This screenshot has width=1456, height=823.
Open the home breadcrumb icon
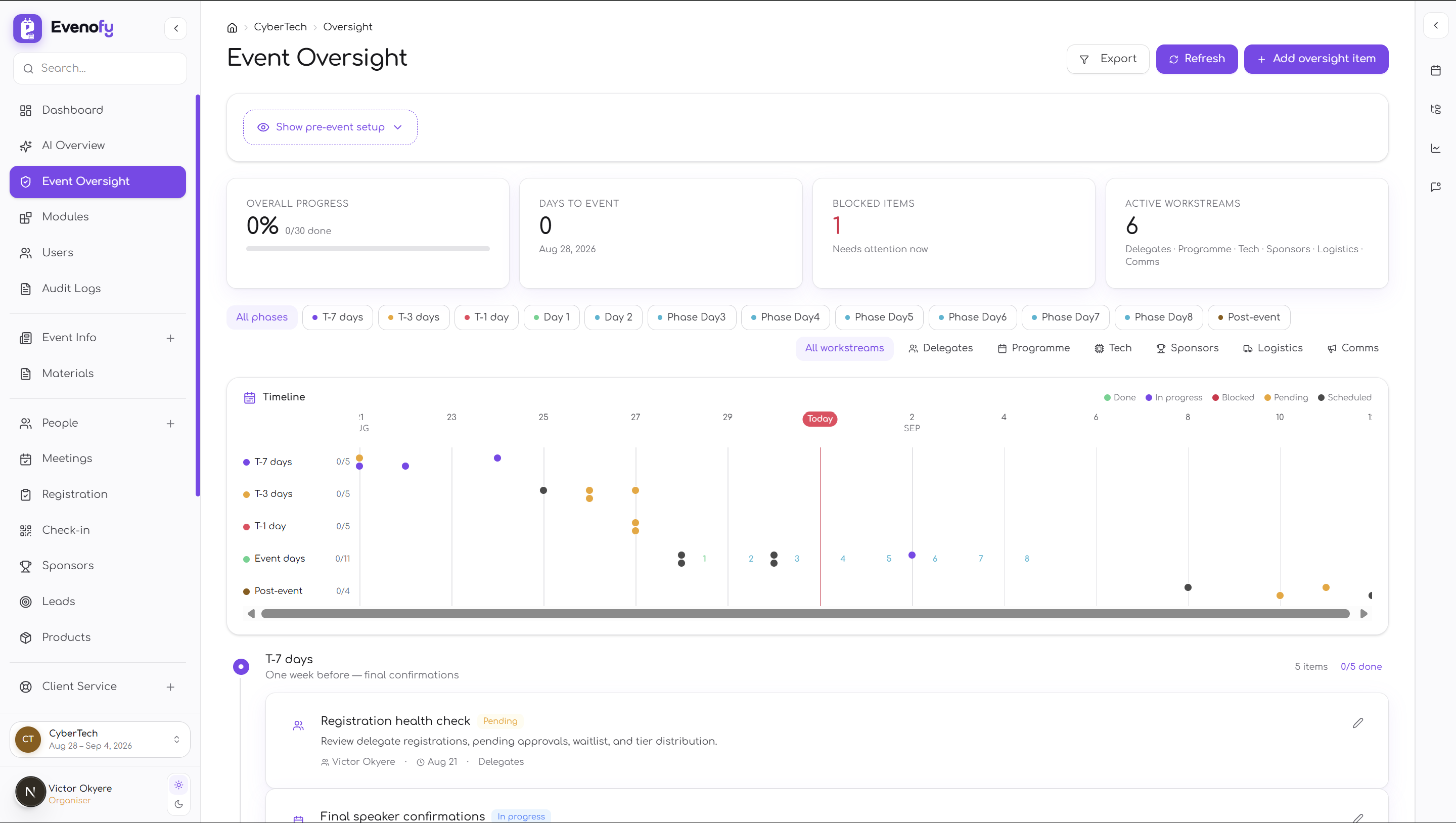pyautogui.click(x=232, y=27)
